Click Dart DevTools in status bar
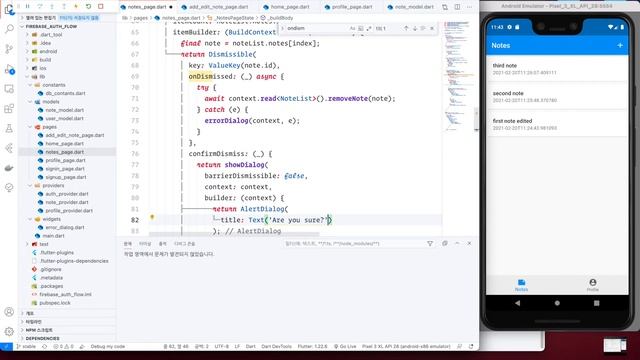 (276, 346)
